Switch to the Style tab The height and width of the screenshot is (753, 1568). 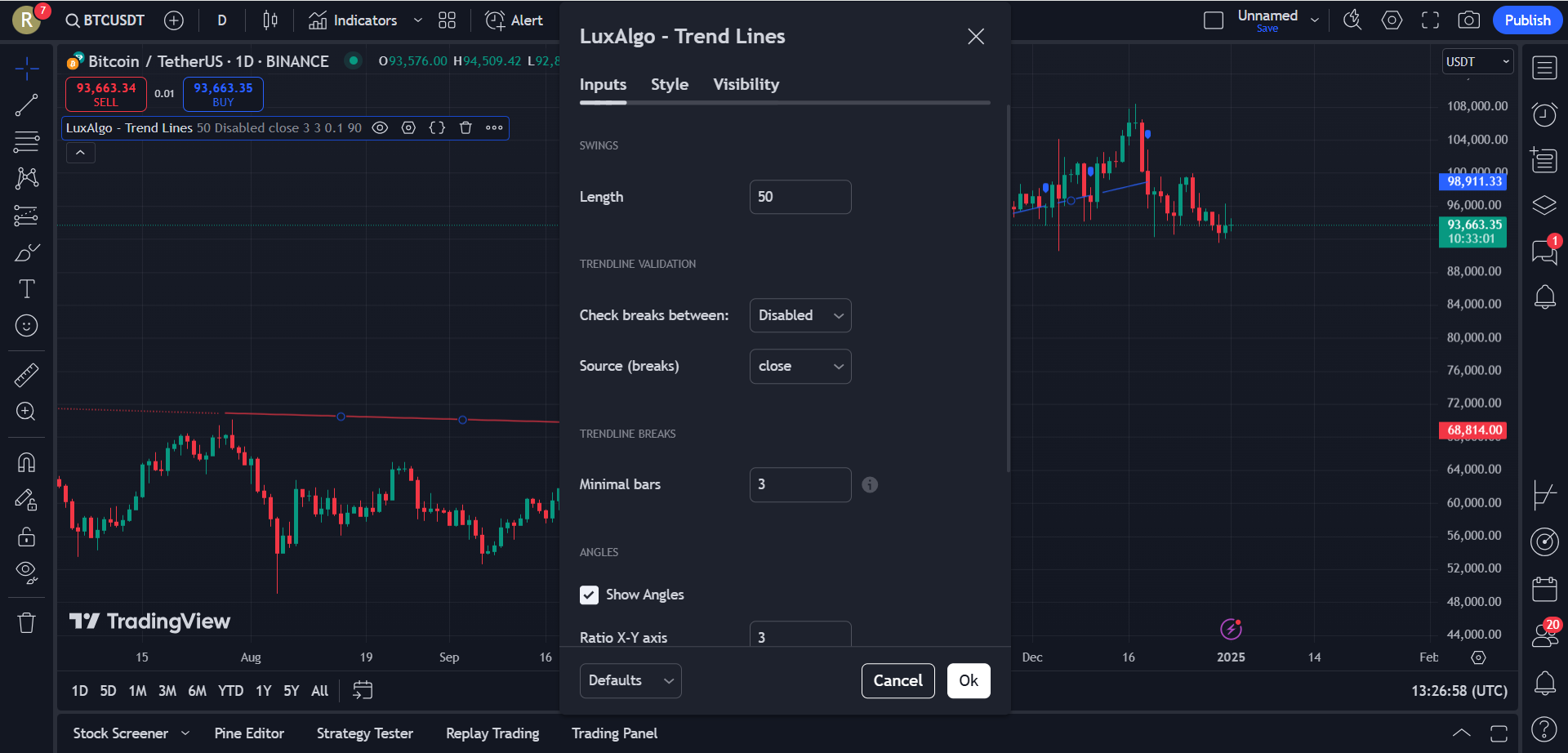(x=669, y=84)
